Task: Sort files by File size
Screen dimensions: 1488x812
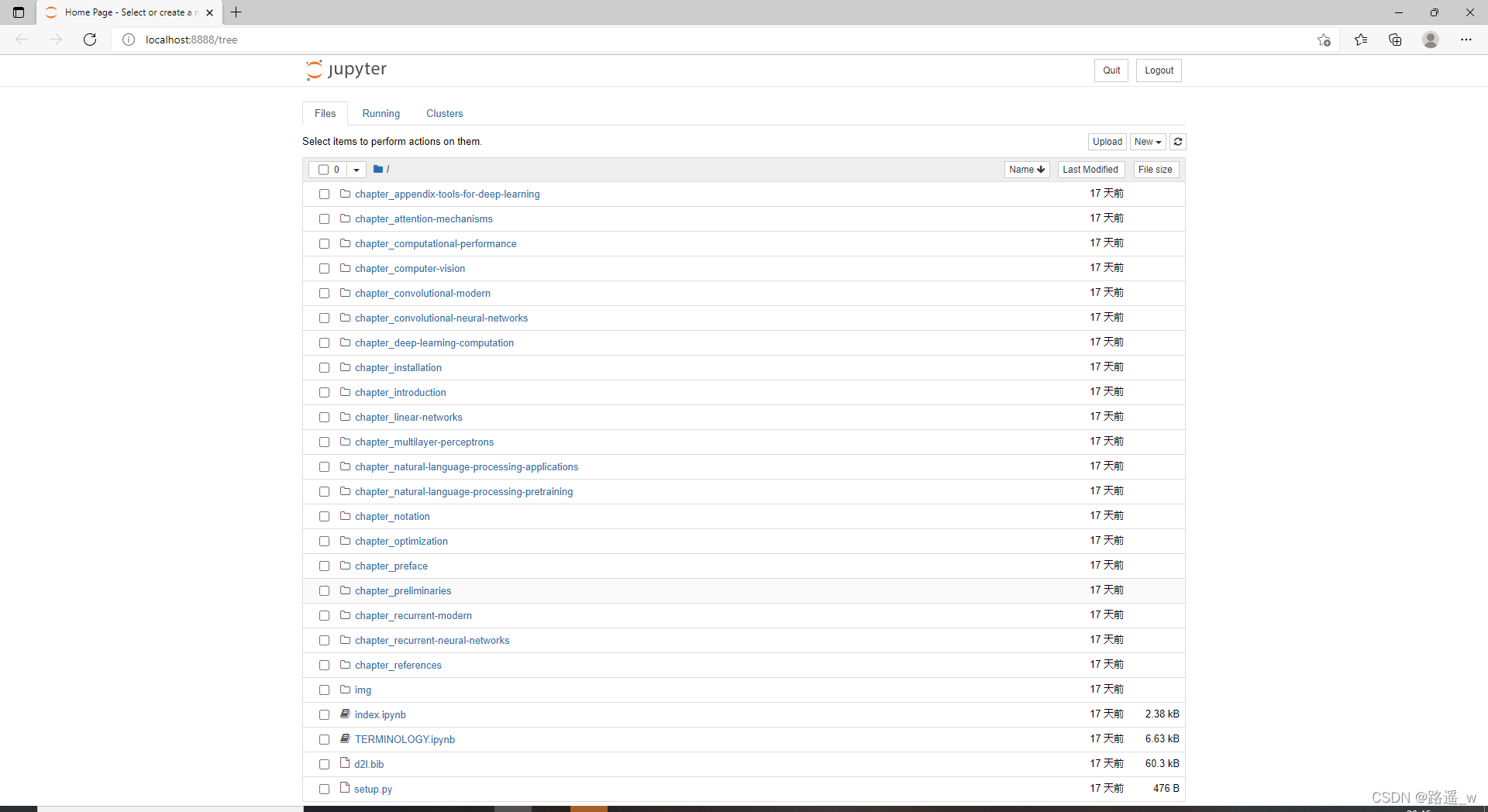Action: (x=1155, y=170)
